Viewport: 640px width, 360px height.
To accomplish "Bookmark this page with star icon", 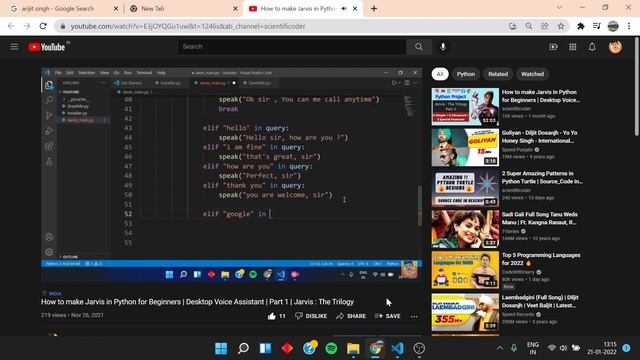I will [x=561, y=26].
